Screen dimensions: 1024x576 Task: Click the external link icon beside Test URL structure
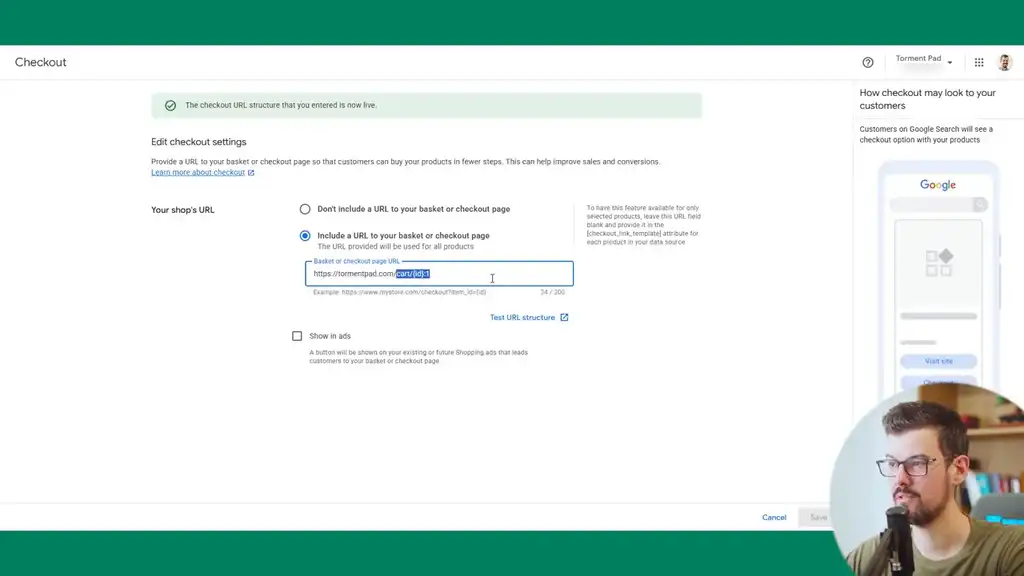pos(564,317)
